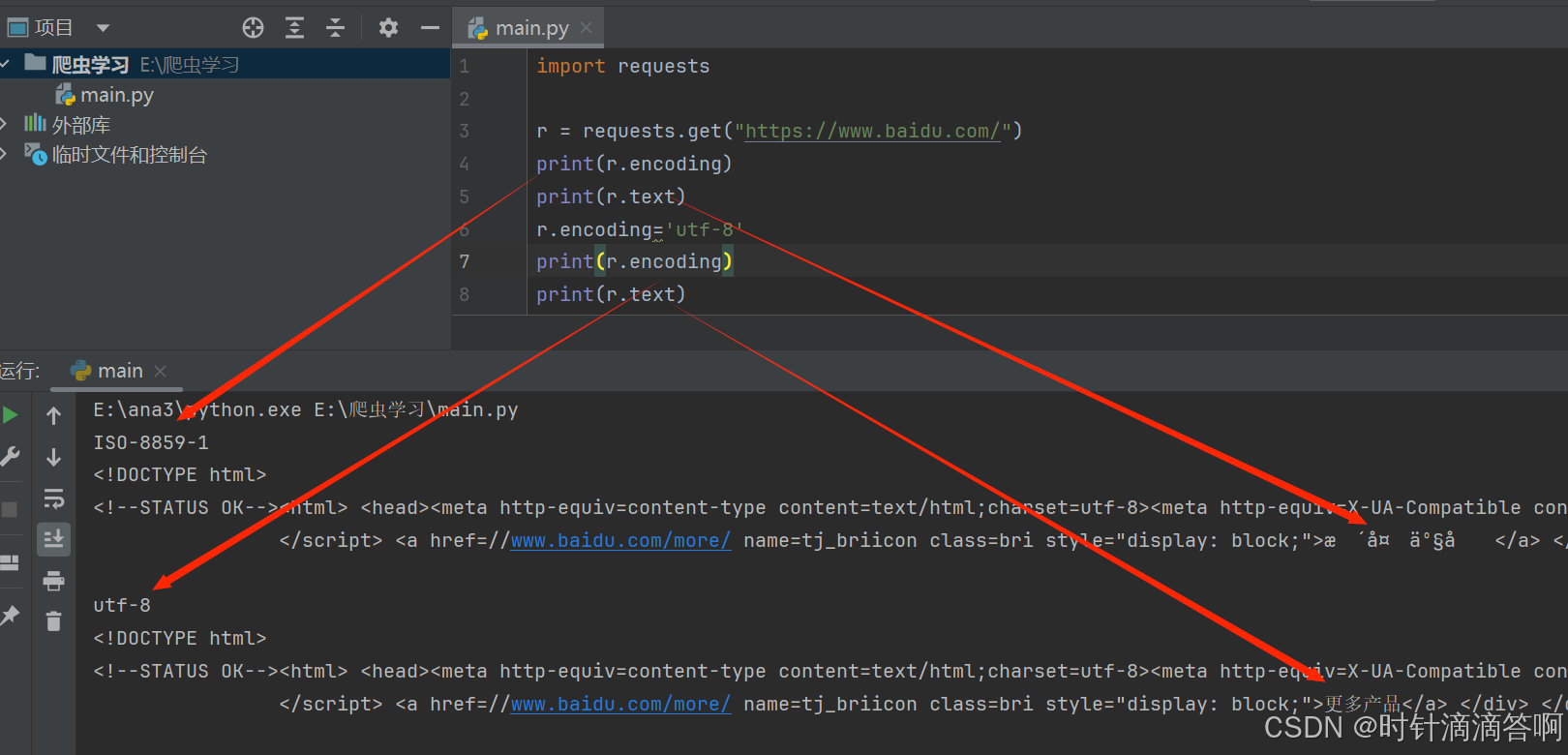Click the Expand All icon in project toolbar
Screen dimensions: 1568x755
(294, 28)
